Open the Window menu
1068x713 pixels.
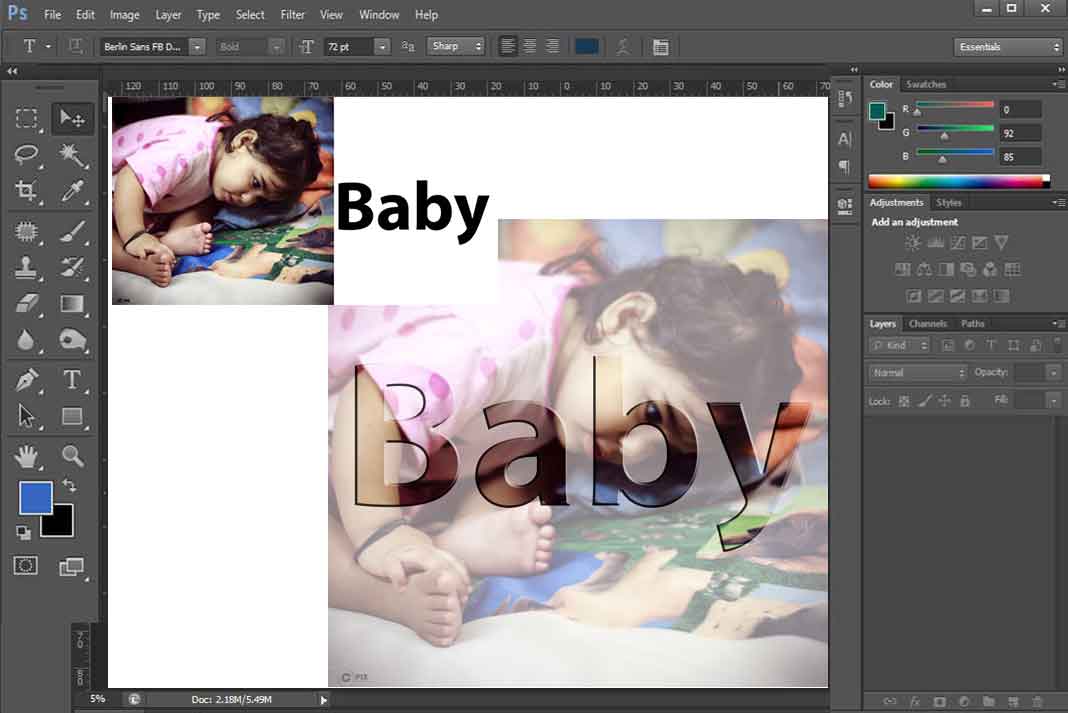coord(378,14)
